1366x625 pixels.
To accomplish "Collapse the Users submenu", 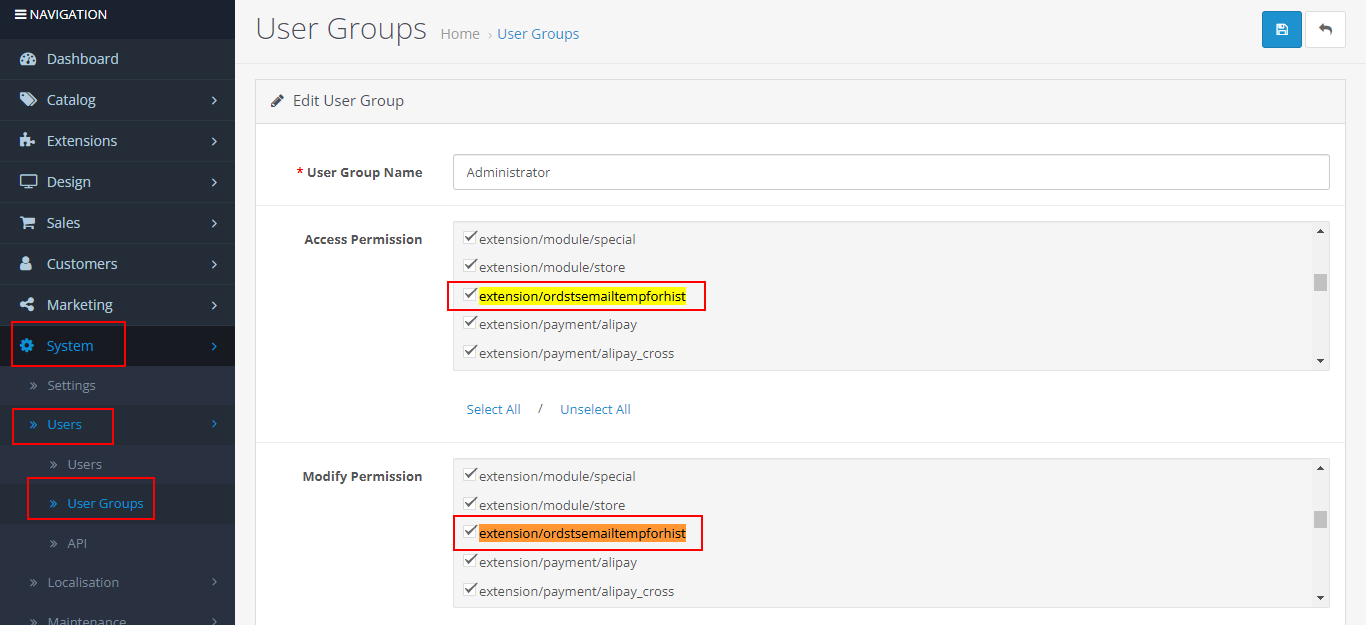I will pyautogui.click(x=66, y=426).
